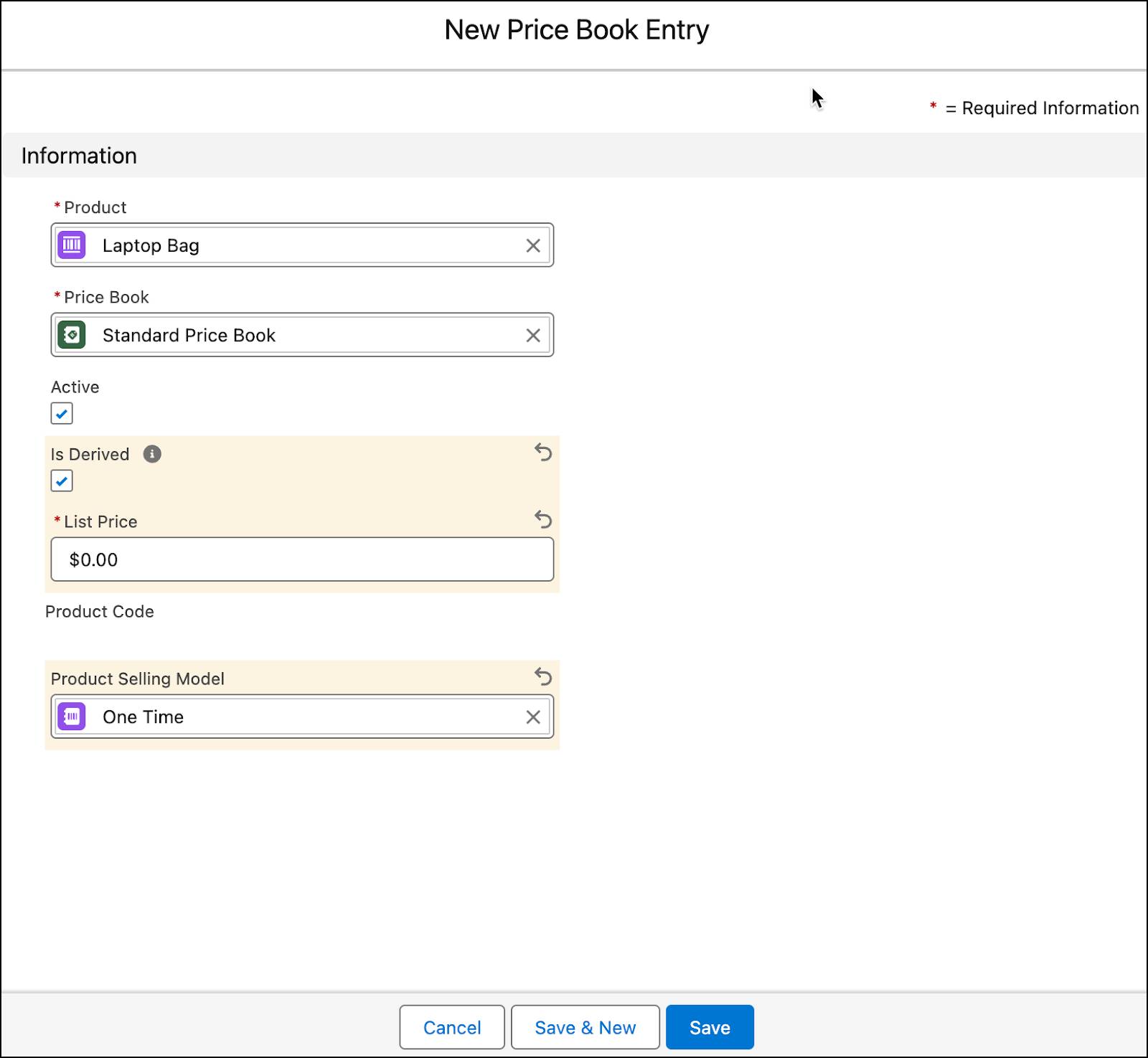Click the Active field label
The height and width of the screenshot is (1058, 1148).
click(75, 387)
